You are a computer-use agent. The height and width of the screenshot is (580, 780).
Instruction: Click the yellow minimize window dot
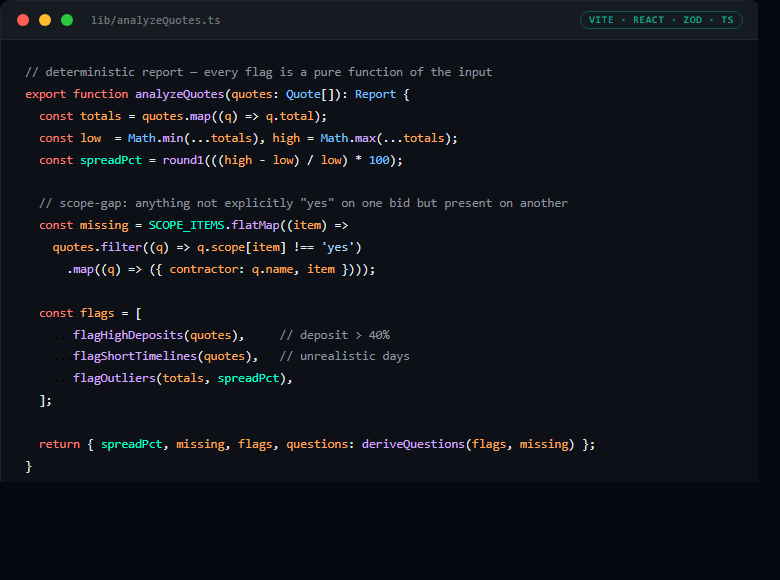click(45, 20)
